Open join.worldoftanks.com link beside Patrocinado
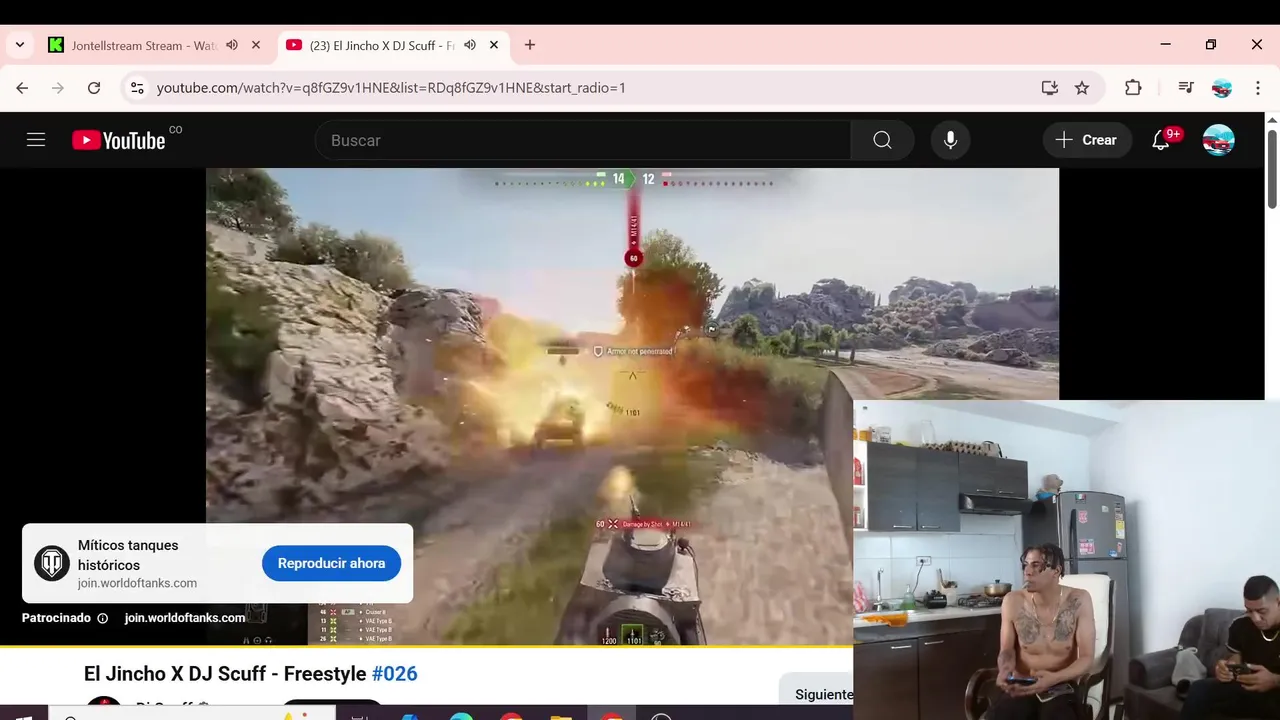1280x720 pixels. 185,618
